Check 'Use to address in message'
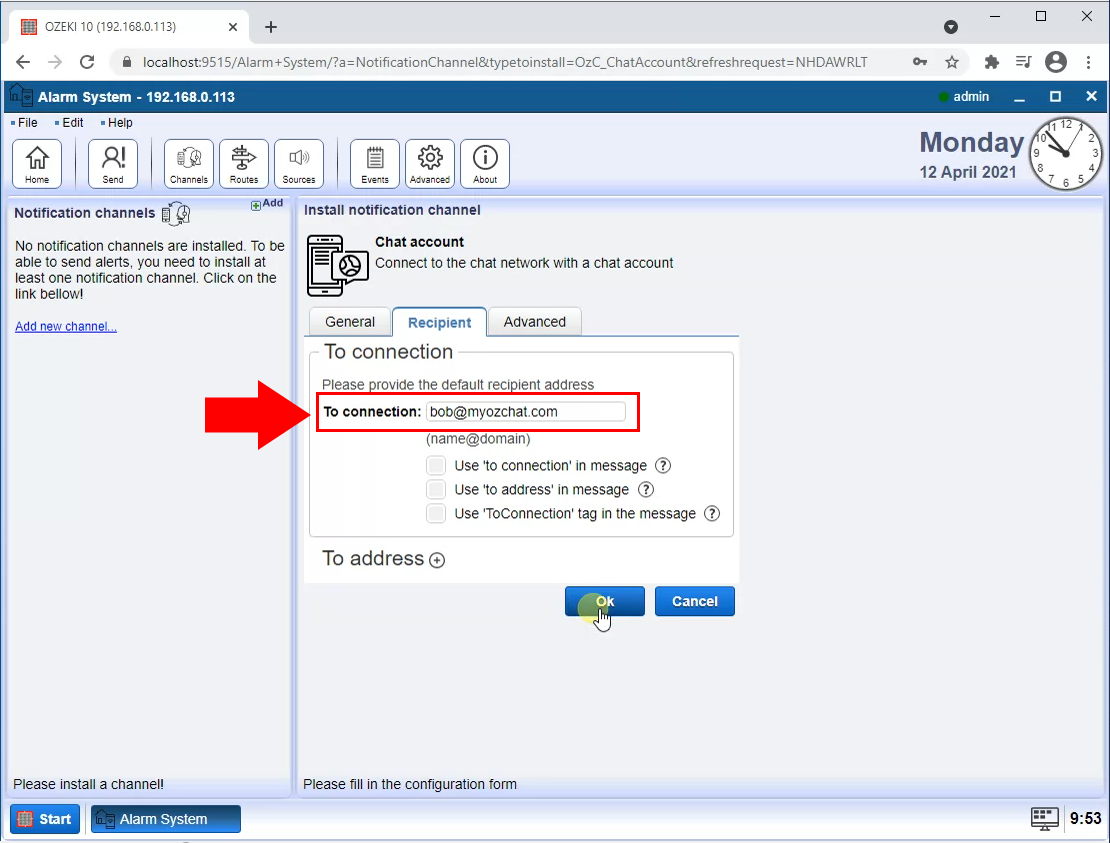The image size is (1110, 843). (436, 489)
